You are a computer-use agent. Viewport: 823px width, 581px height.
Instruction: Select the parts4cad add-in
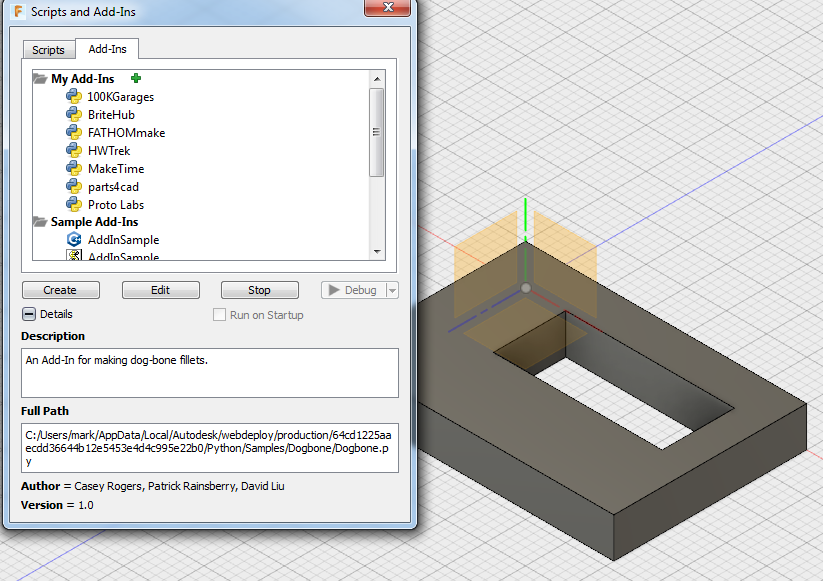[113, 187]
